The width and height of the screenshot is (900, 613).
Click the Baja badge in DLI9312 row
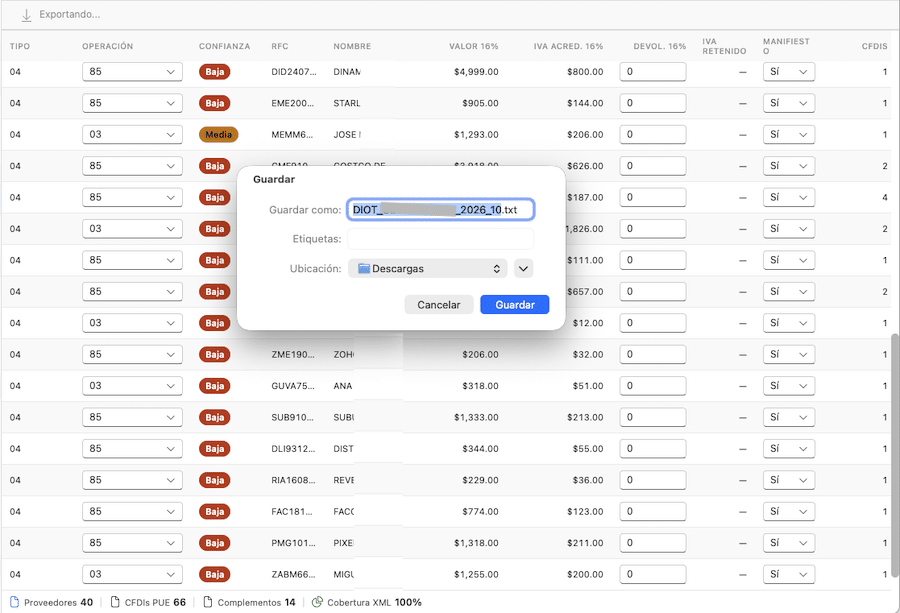tap(215, 449)
